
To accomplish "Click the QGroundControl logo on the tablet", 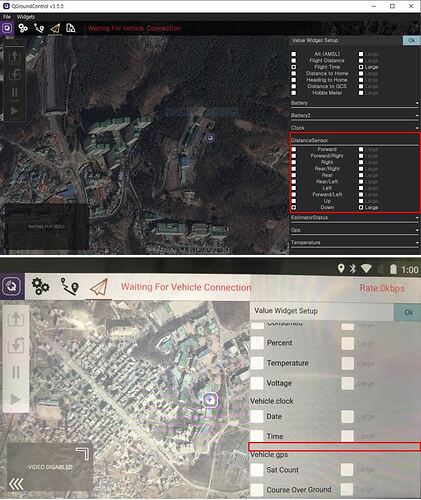I will (12, 286).
